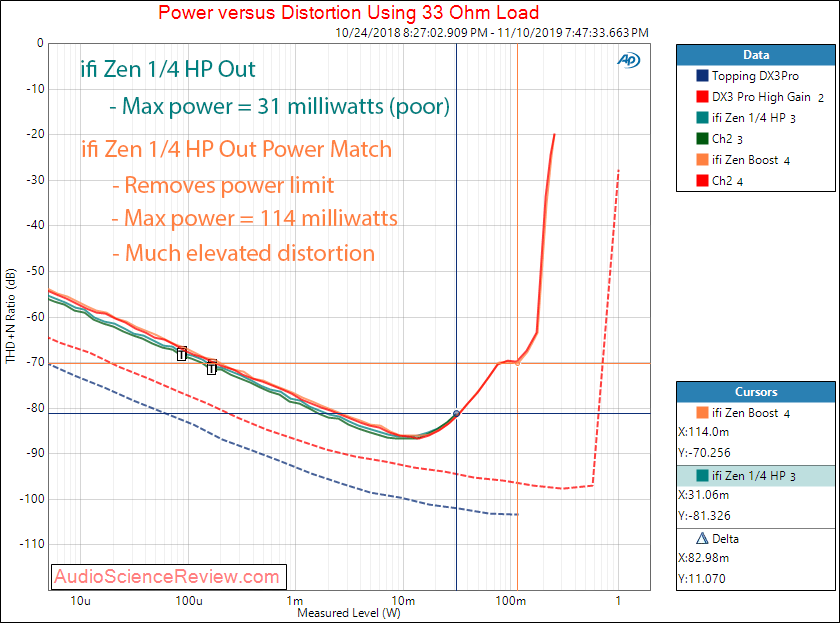Click the ifi Zen Boost orange swatch in Data panel
Viewport: 840px width, 623px height.
point(702,159)
